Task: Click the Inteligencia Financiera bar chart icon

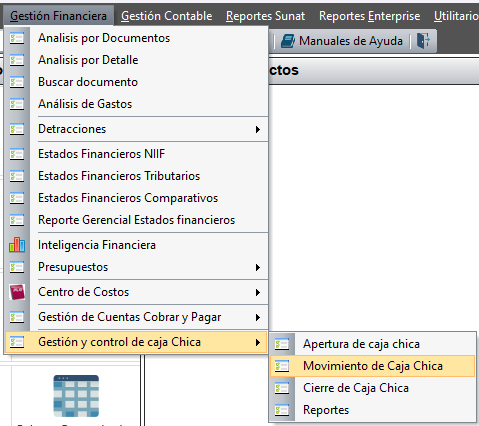Action: click(x=17, y=245)
